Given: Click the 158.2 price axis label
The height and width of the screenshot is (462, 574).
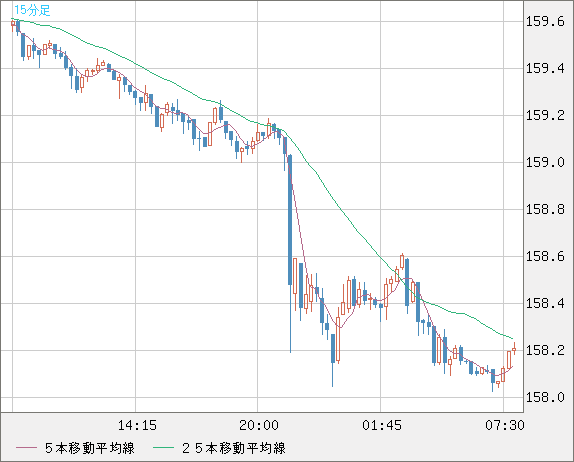Looking at the screenshot, I should click(545, 351).
